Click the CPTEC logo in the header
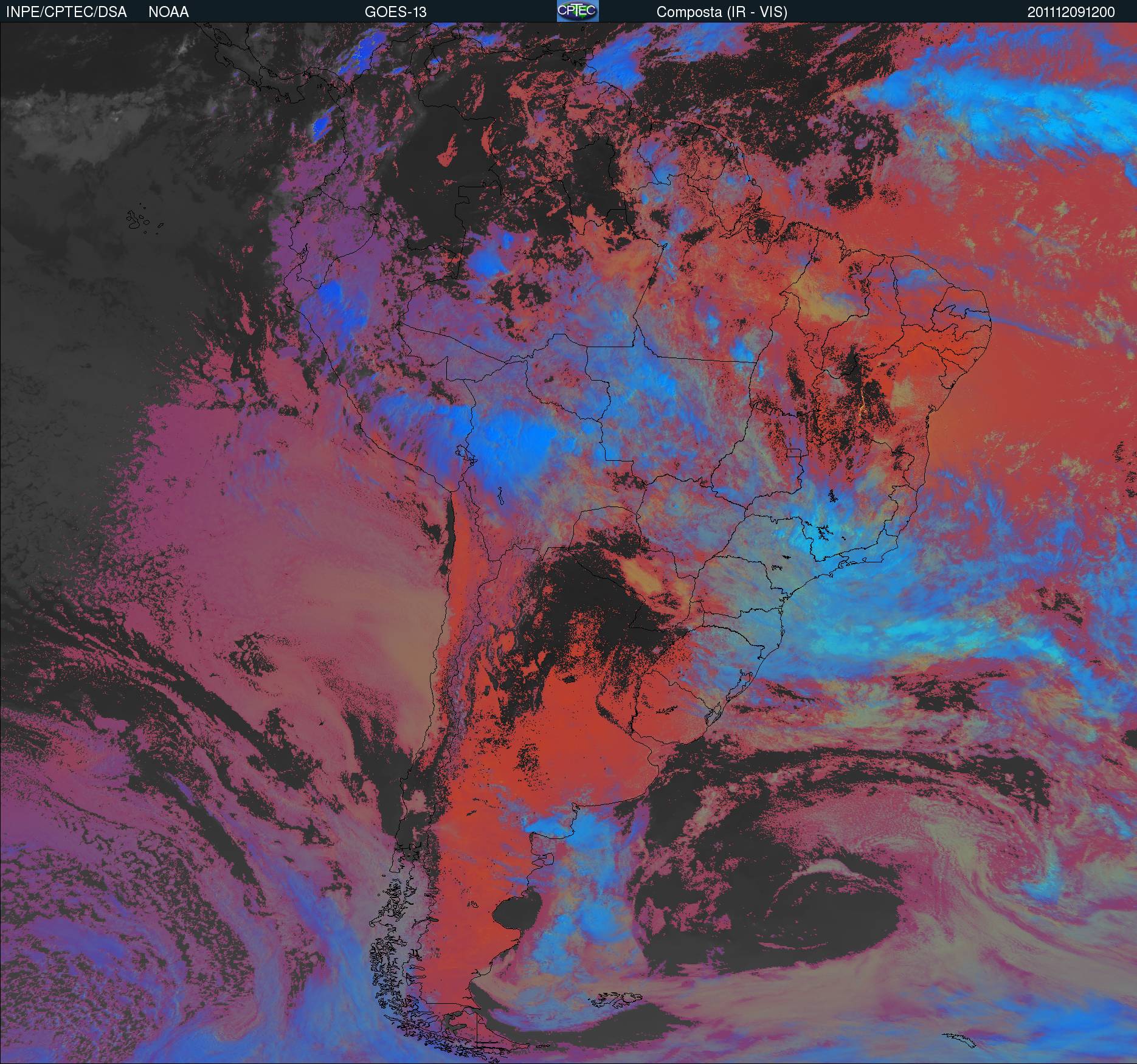This screenshot has width=1137, height=1064. (x=578, y=11)
